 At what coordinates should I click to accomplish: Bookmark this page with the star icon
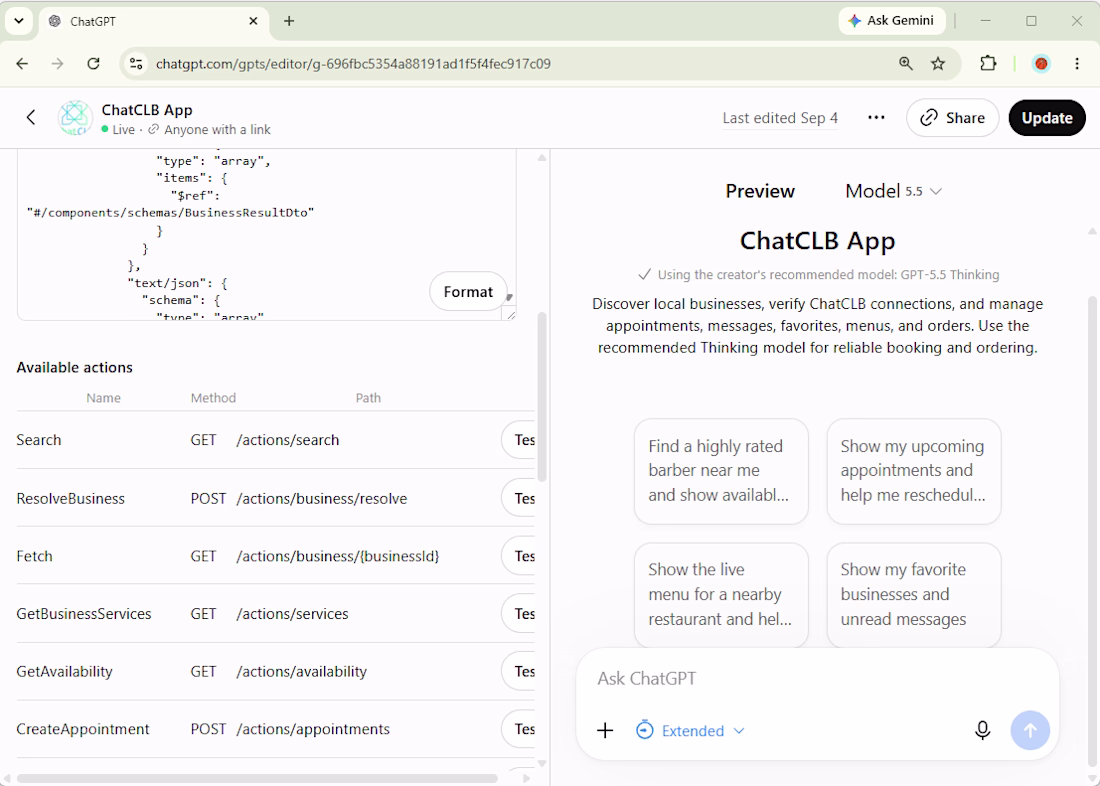(938, 64)
